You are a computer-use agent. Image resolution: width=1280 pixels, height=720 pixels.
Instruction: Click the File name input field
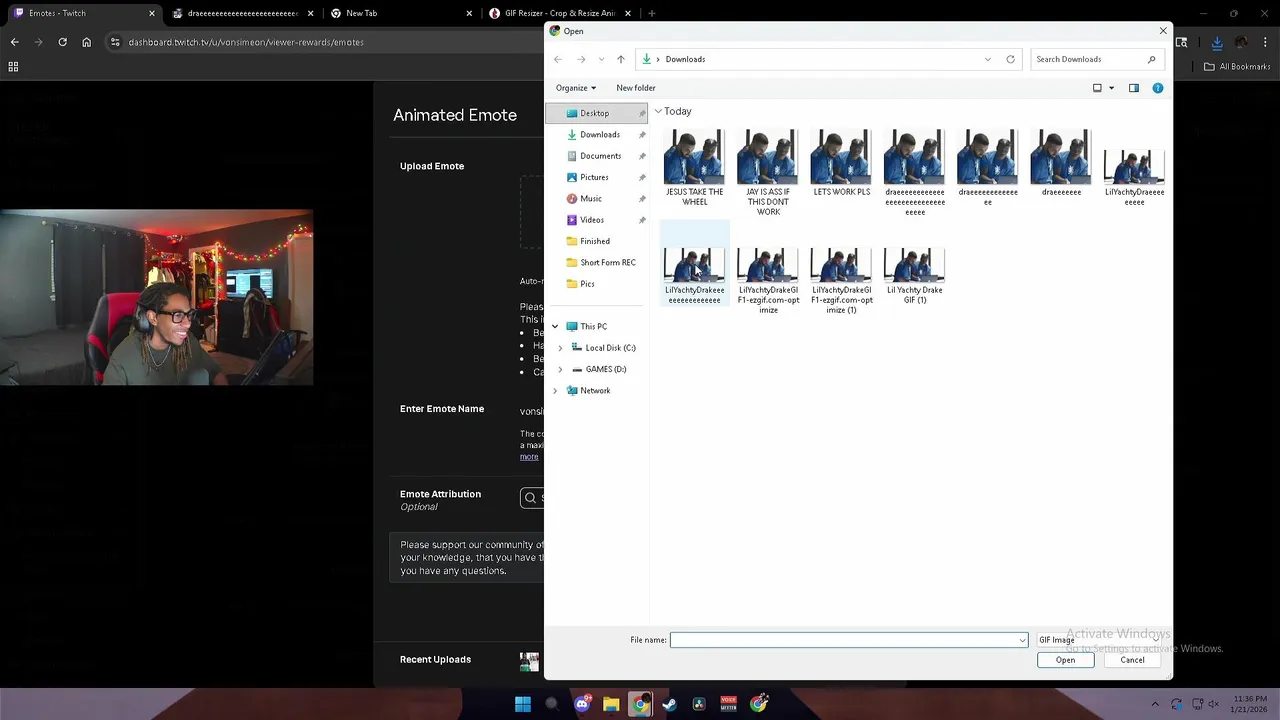(848, 640)
